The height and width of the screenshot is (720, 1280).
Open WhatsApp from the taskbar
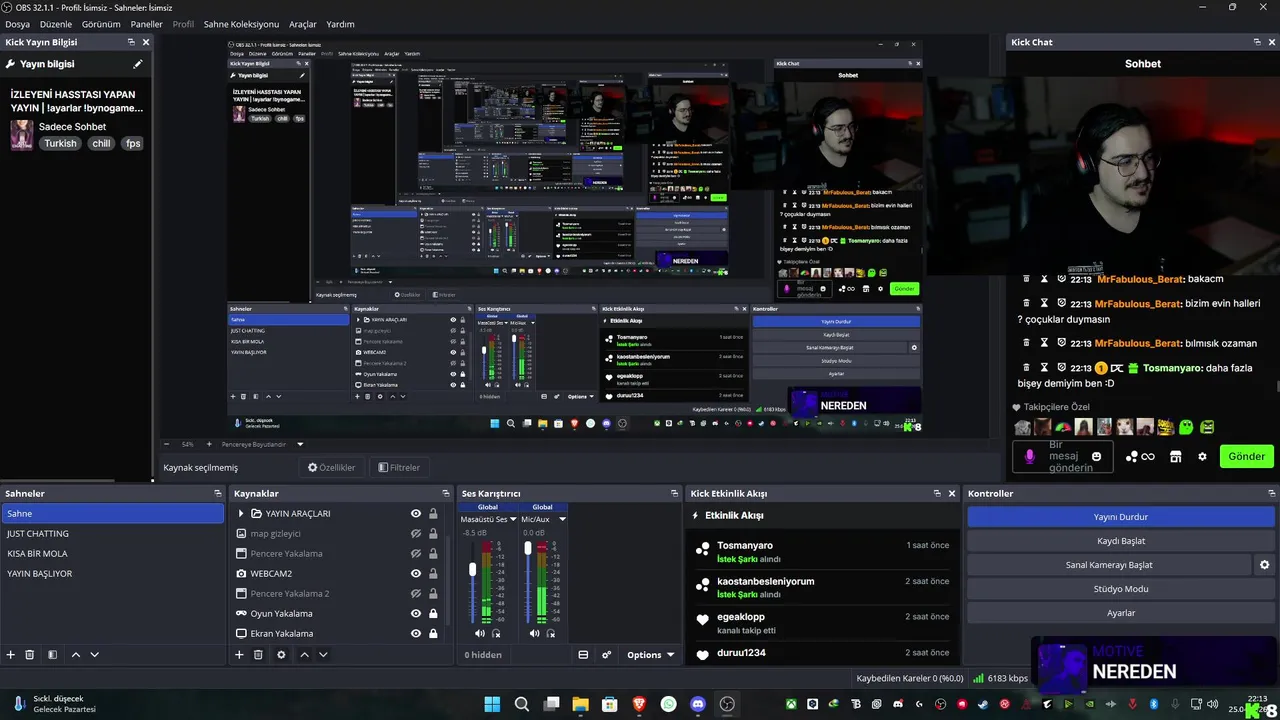[x=668, y=704]
